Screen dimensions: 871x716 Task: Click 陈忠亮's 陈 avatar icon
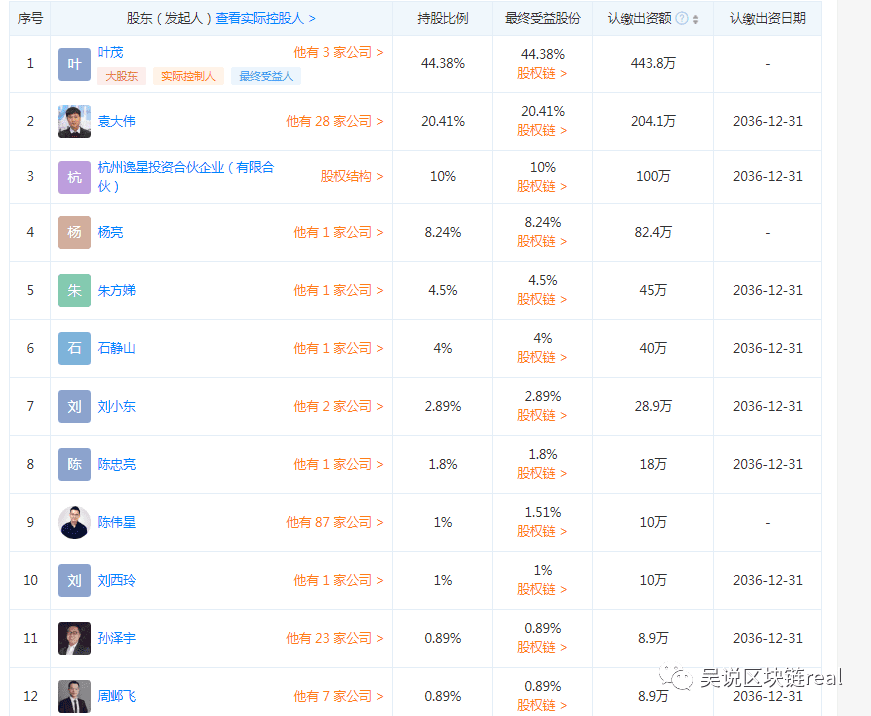pos(74,464)
